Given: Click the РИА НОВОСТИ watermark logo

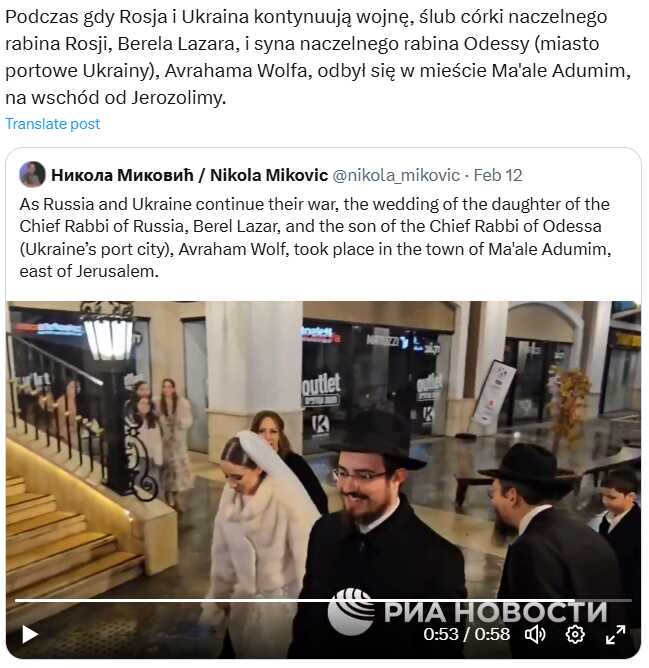Looking at the screenshot, I should [467, 611].
